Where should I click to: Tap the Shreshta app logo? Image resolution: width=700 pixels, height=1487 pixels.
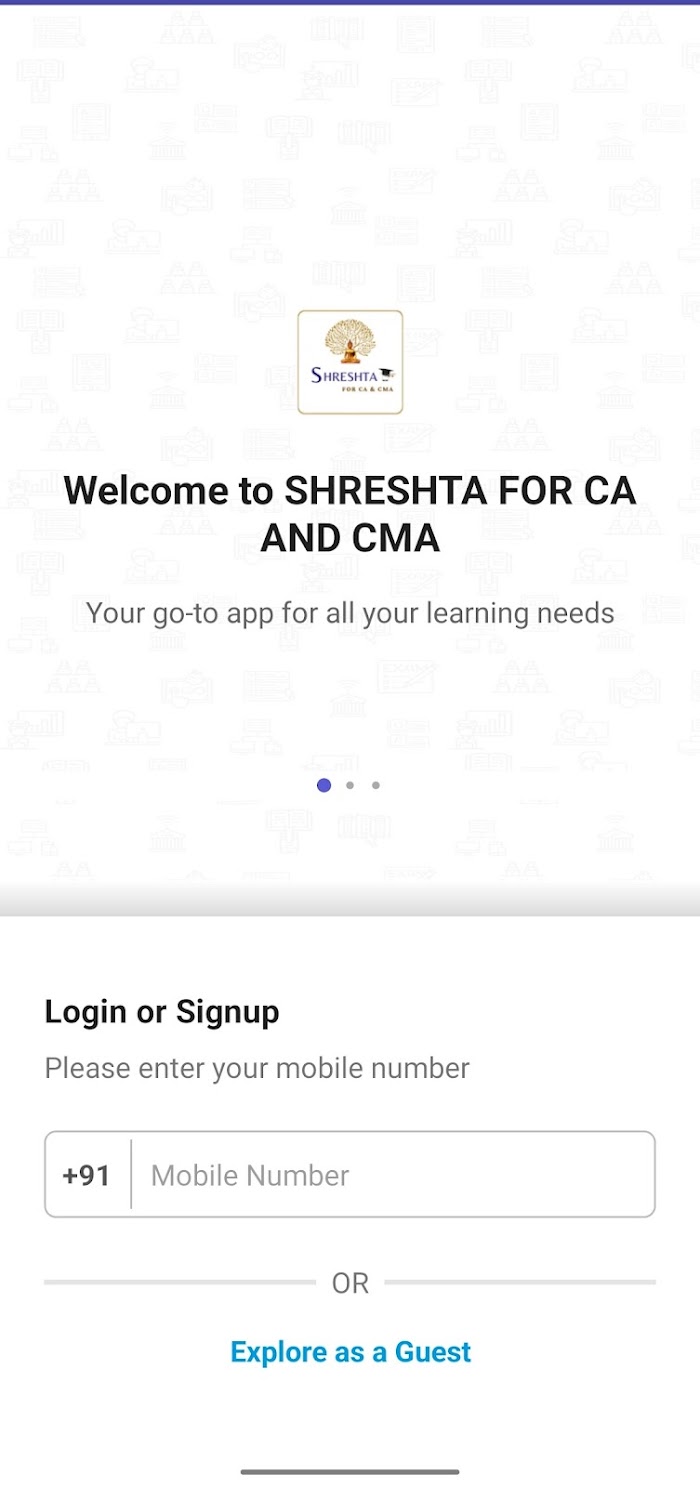point(350,362)
